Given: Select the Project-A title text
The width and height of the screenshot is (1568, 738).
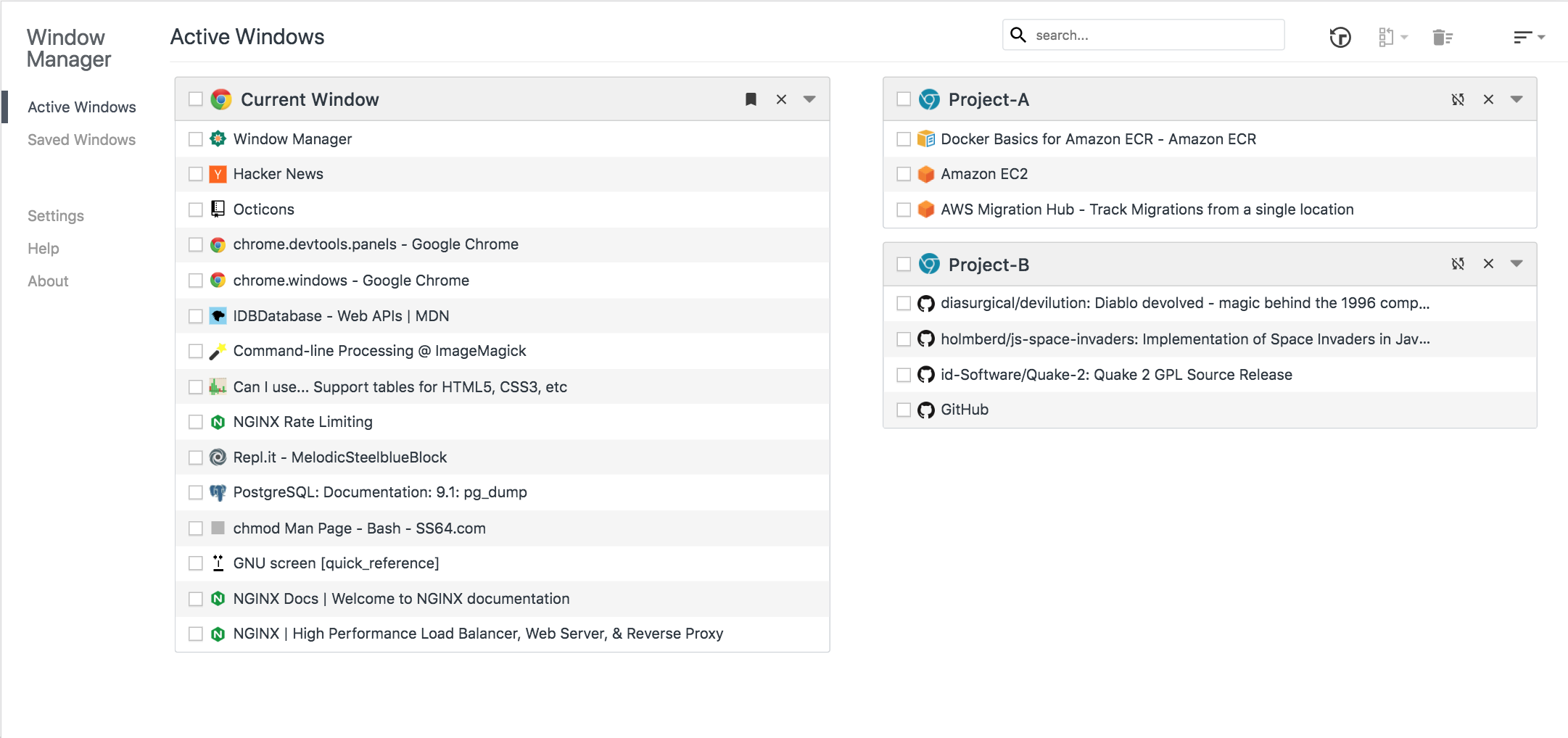Looking at the screenshot, I should tap(989, 99).
